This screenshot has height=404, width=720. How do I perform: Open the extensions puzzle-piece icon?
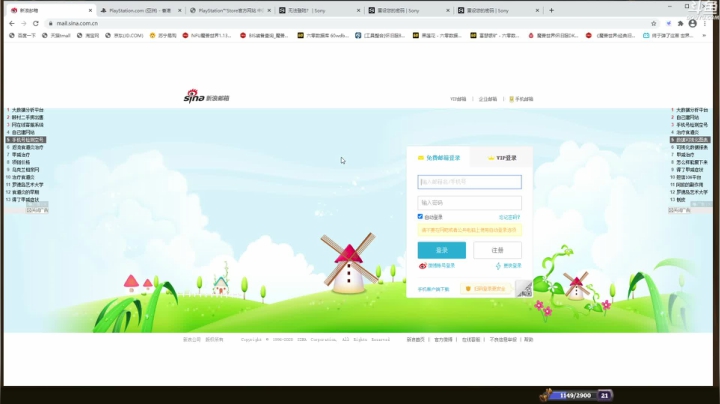pyautogui.click(x=681, y=23)
